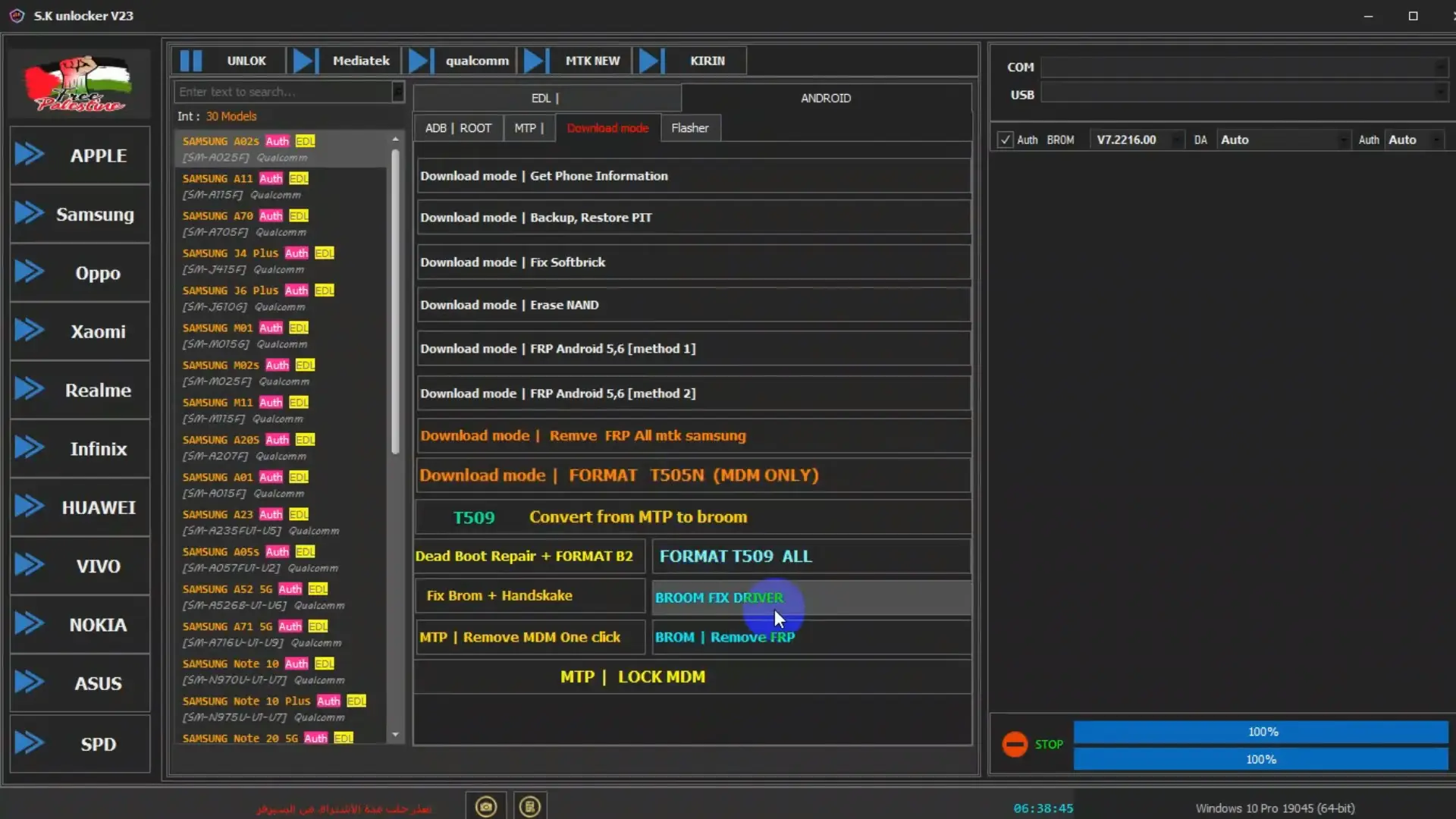Click BROM | Remove FRP button

tap(811, 637)
